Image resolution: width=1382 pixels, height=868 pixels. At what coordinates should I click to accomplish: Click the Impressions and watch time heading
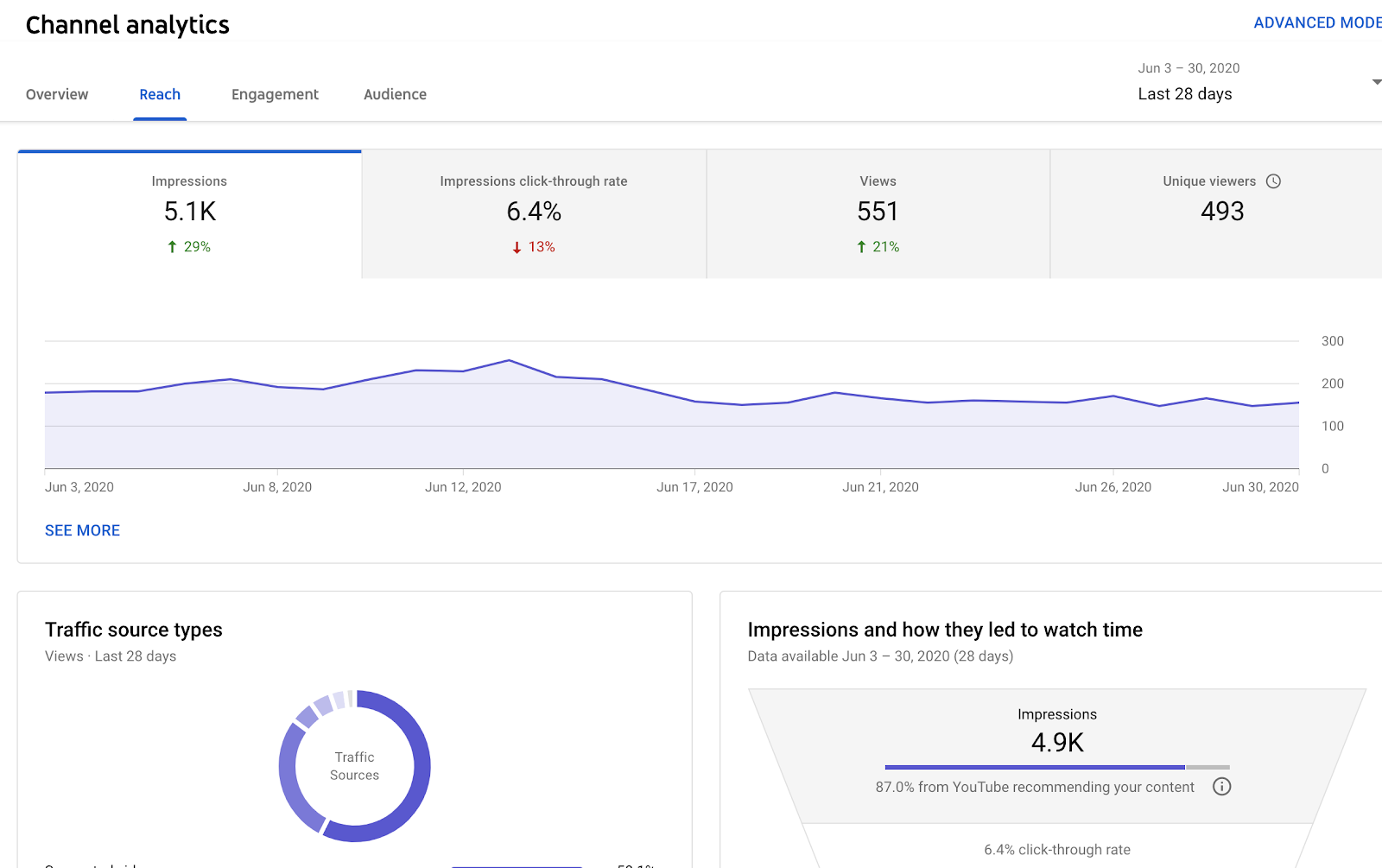click(945, 630)
